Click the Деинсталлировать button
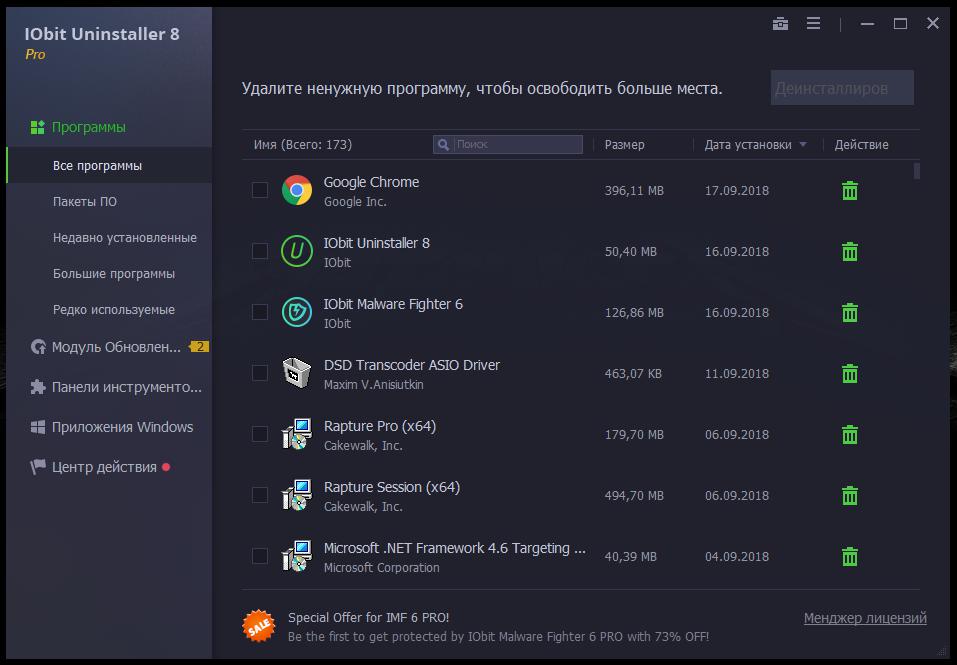 coord(842,88)
